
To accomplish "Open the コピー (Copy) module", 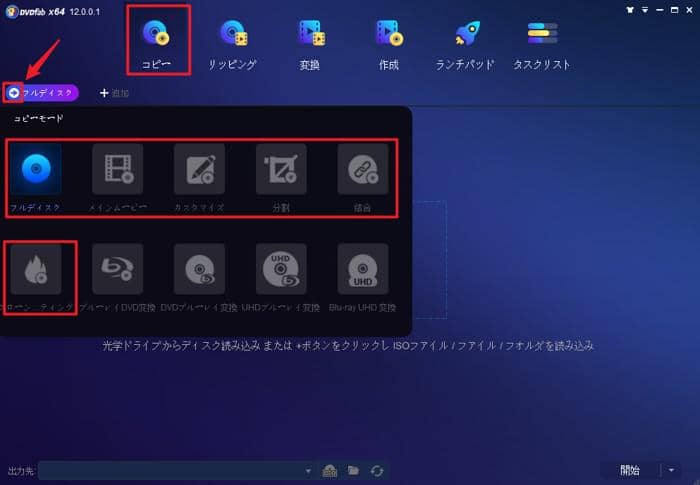I will [158, 43].
